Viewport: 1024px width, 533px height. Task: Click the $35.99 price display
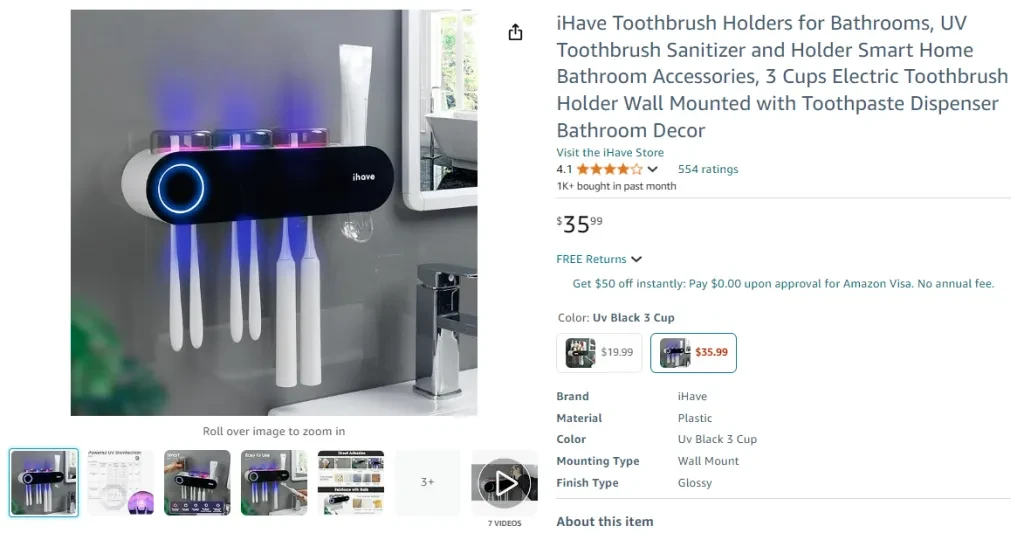pos(579,224)
